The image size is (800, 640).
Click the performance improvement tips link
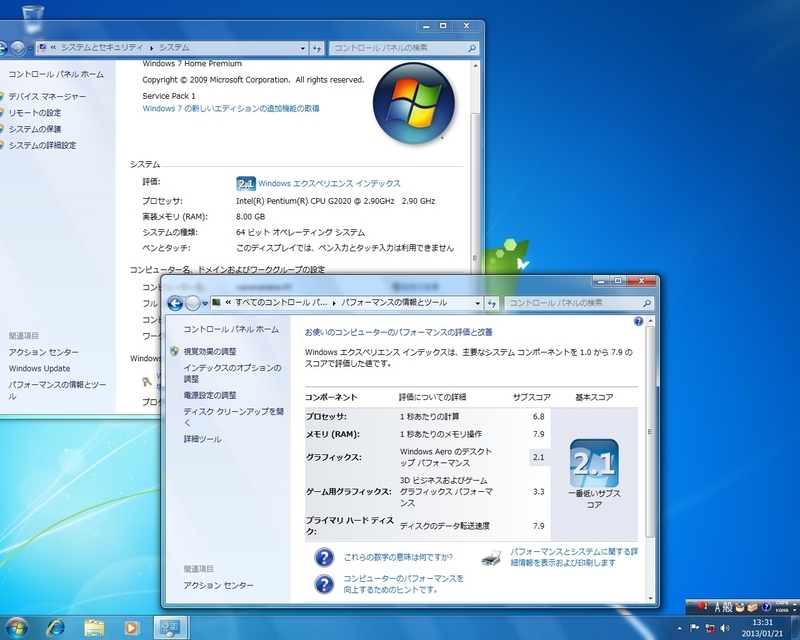coord(403,584)
